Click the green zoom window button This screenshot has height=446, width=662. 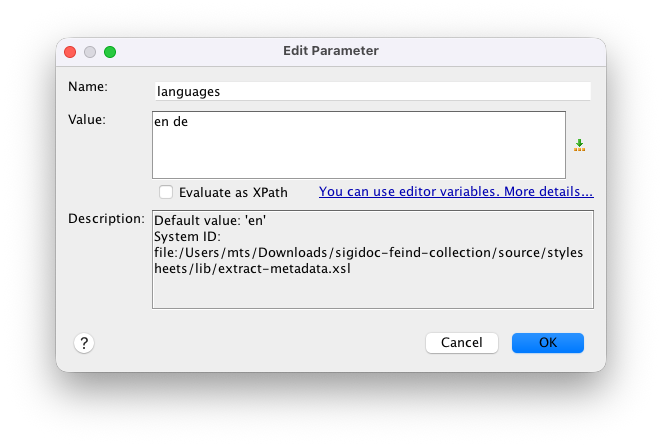(x=110, y=51)
